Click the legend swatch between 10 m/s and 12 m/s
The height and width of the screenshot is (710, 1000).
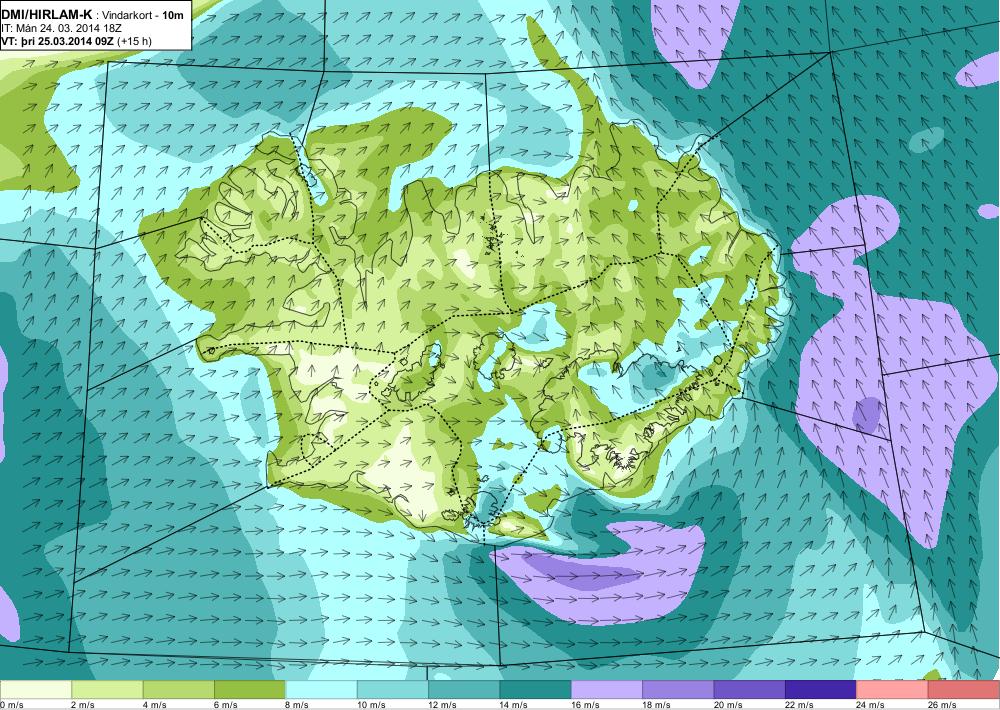click(x=393, y=690)
